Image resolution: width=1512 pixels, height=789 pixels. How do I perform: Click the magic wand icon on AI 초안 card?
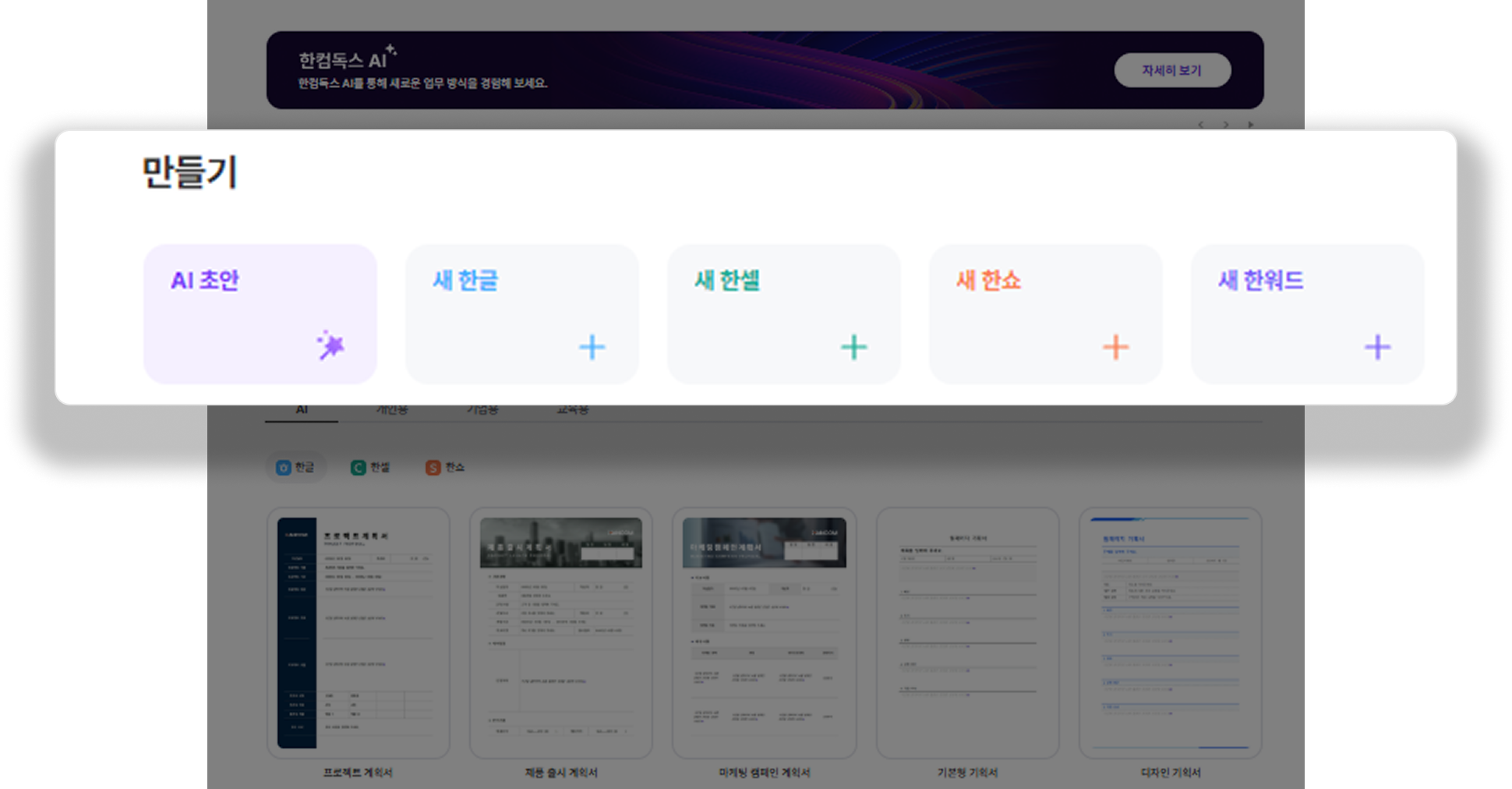(x=330, y=345)
